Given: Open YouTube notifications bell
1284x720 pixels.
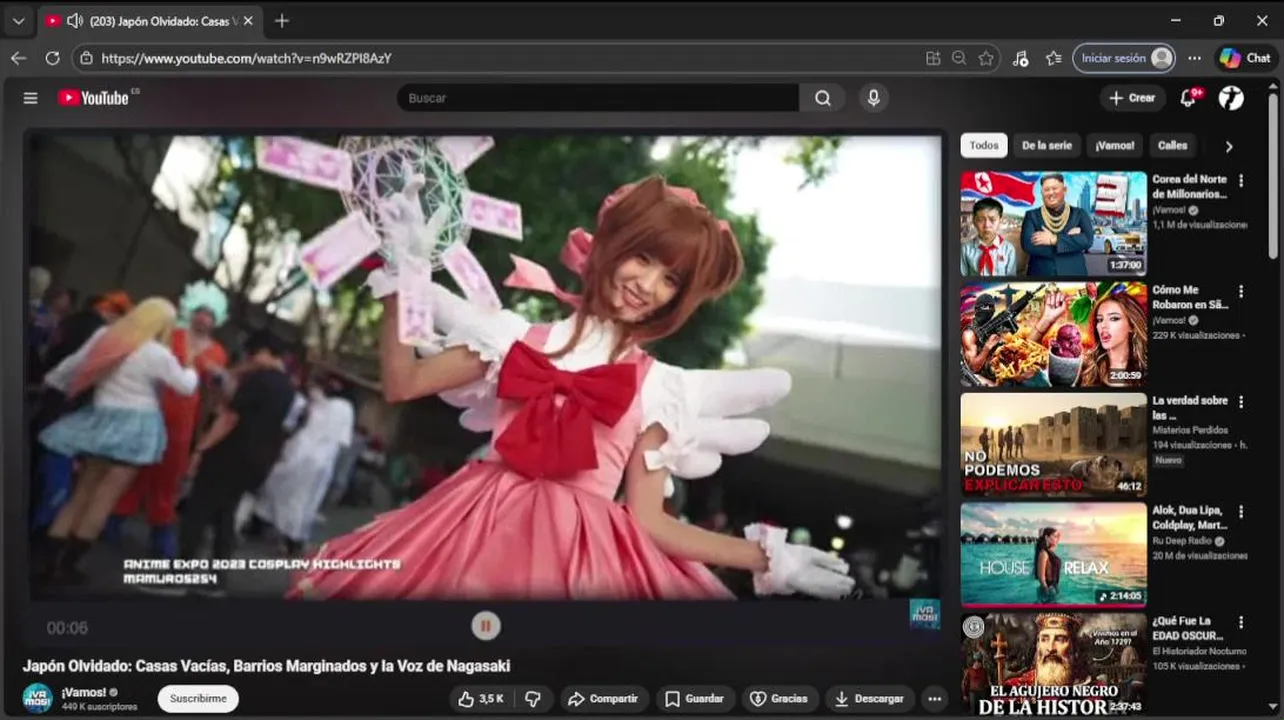Looking at the screenshot, I should (1189, 97).
